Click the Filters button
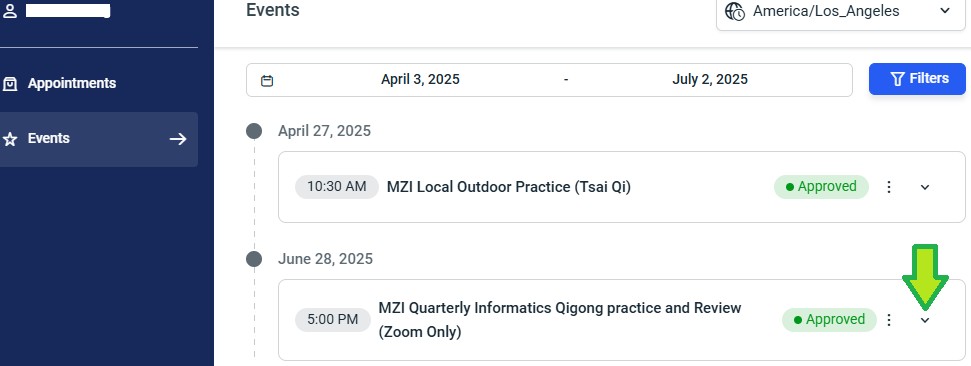971x366 pixels. [x=917, y=79]
